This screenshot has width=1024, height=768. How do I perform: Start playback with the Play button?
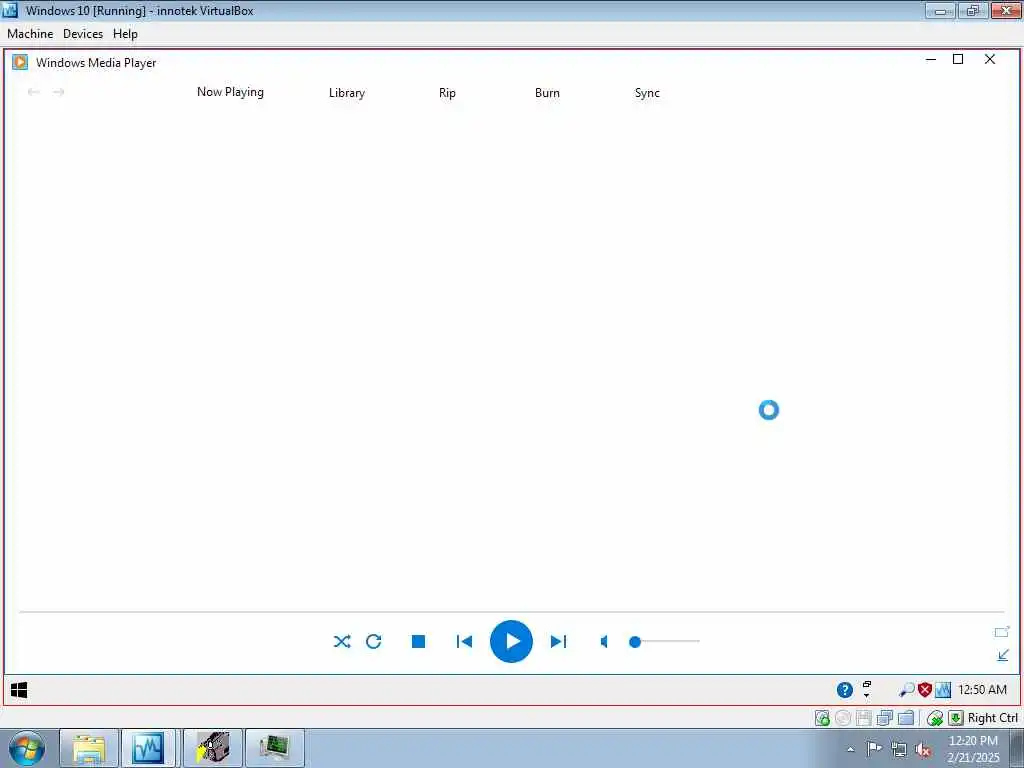coord(511,641)
